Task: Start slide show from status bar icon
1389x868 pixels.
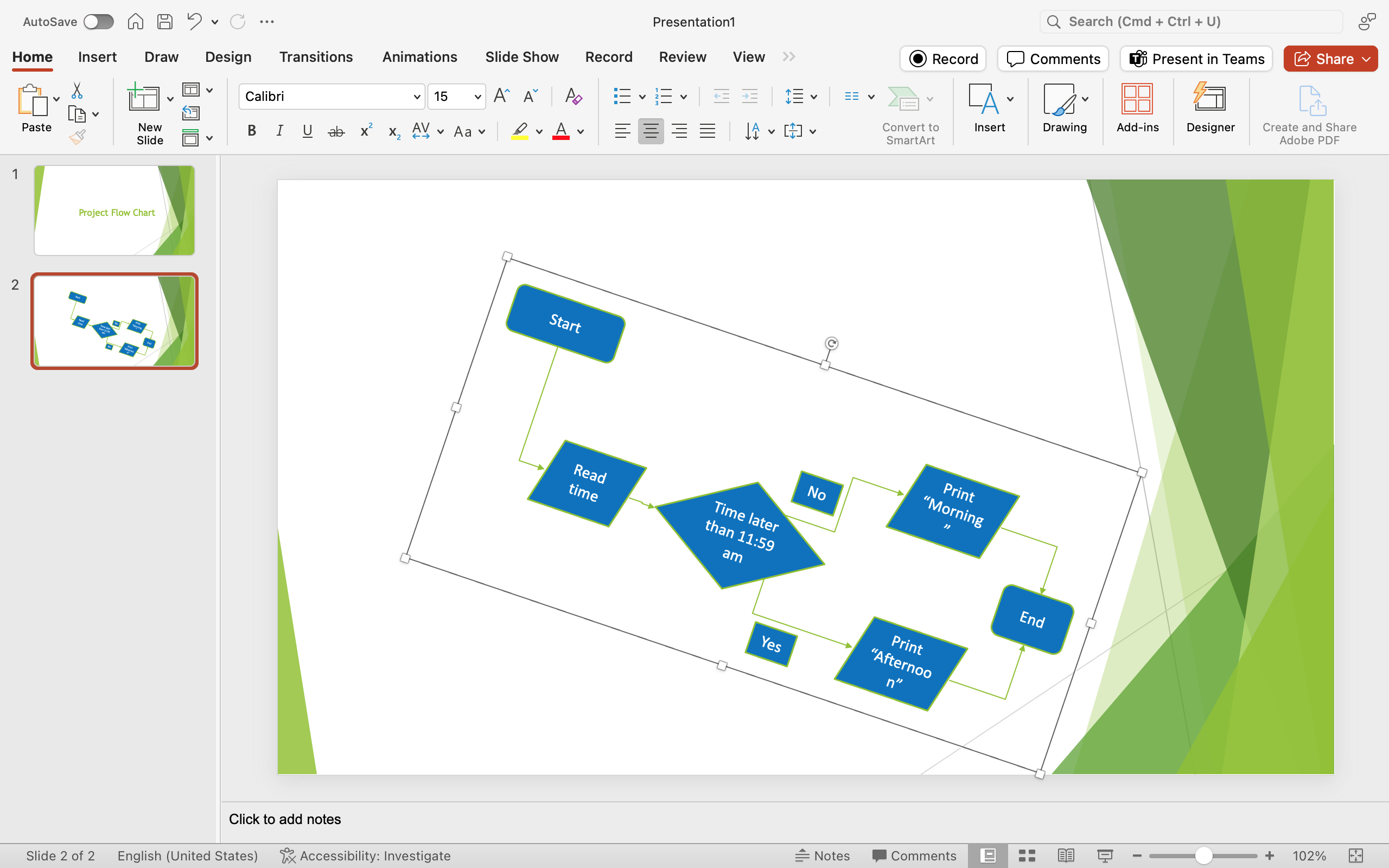Action: (x=1105, y=856)
